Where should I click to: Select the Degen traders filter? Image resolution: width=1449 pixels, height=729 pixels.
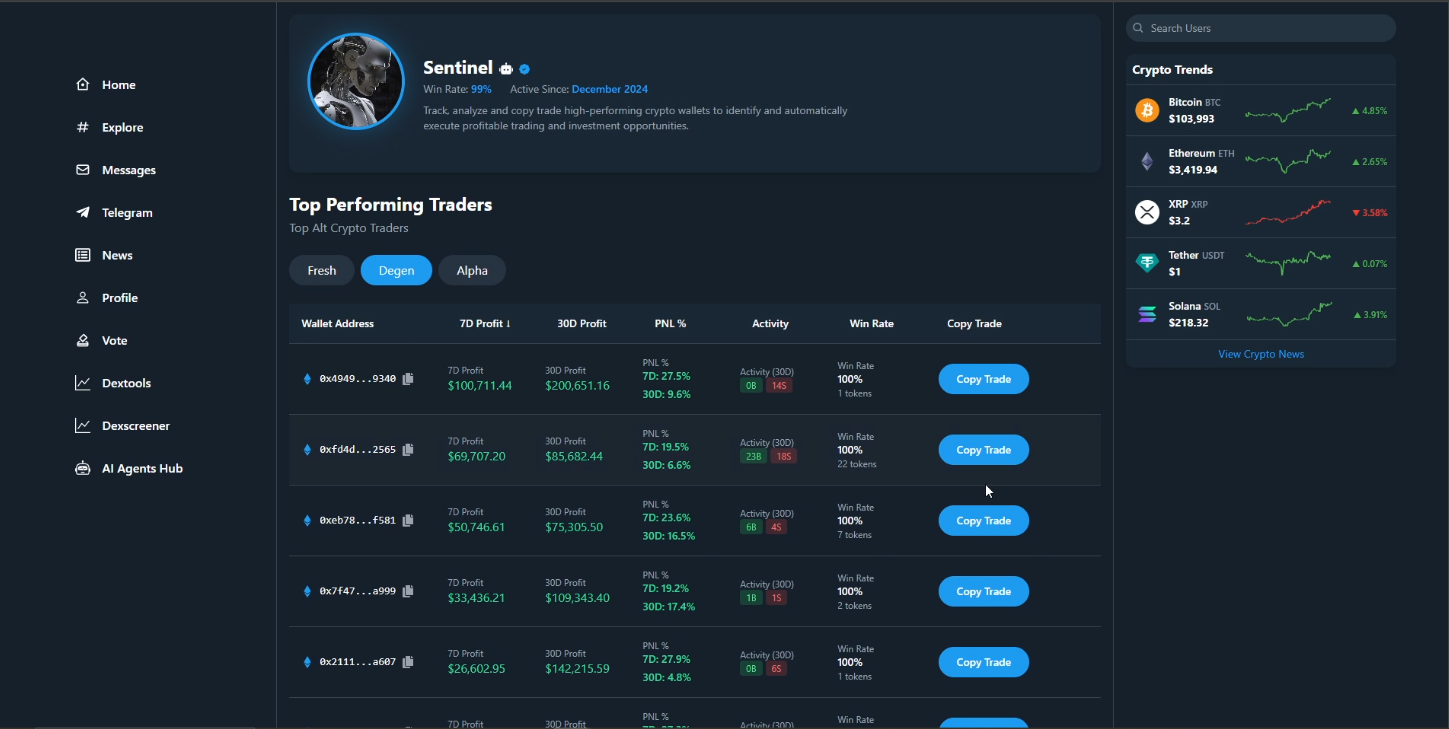point(396,270)
